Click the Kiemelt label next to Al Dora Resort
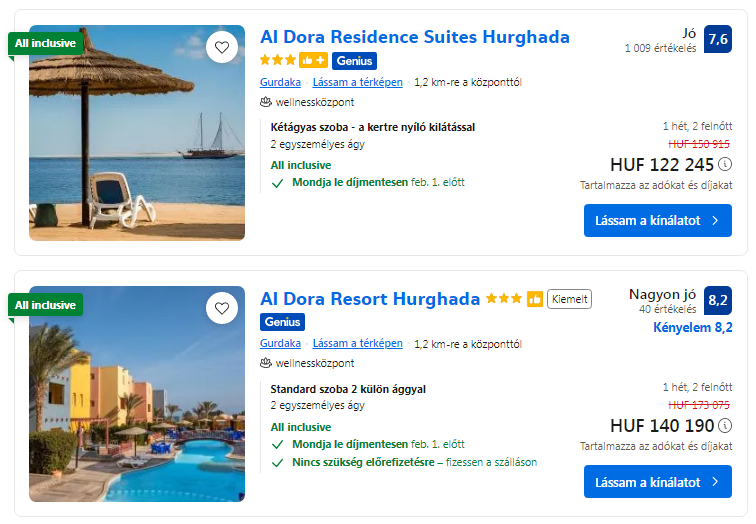This screenshot has width=756, height=524. [x=569, y=299]
